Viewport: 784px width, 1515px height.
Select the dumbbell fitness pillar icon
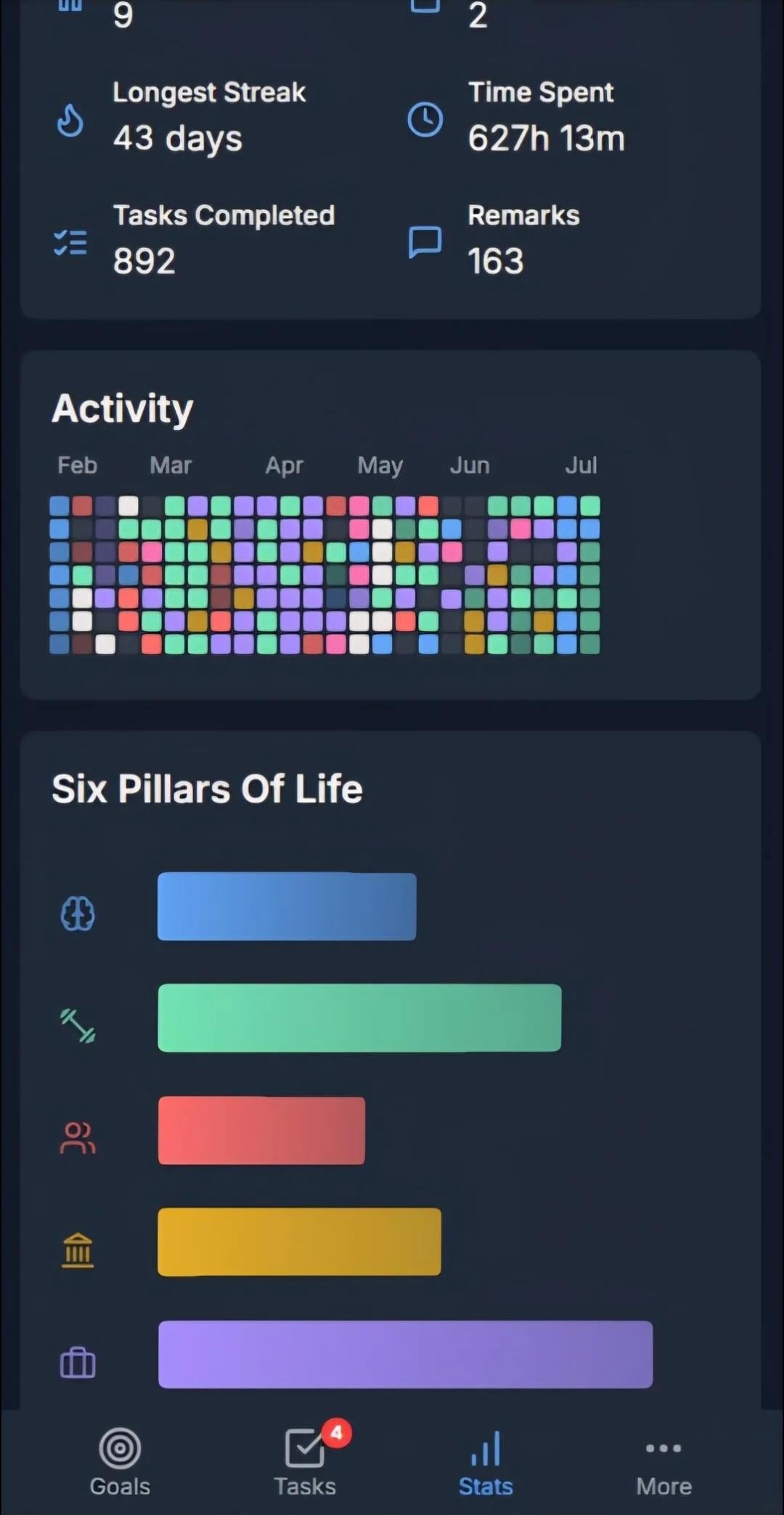pyautogui.click(x=78, y=1025)
